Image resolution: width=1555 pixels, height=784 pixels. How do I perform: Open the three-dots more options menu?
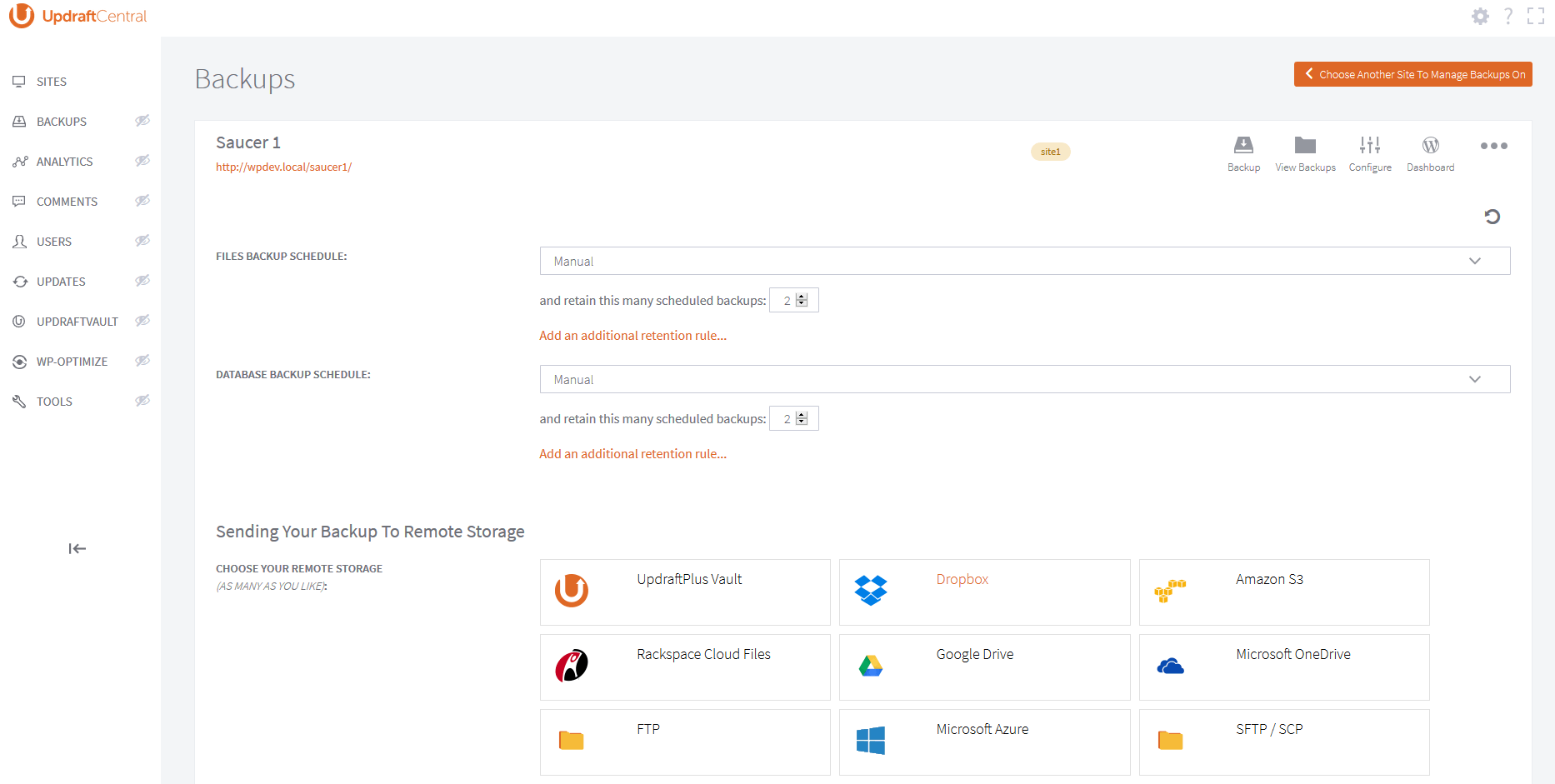pos(1493,146)
